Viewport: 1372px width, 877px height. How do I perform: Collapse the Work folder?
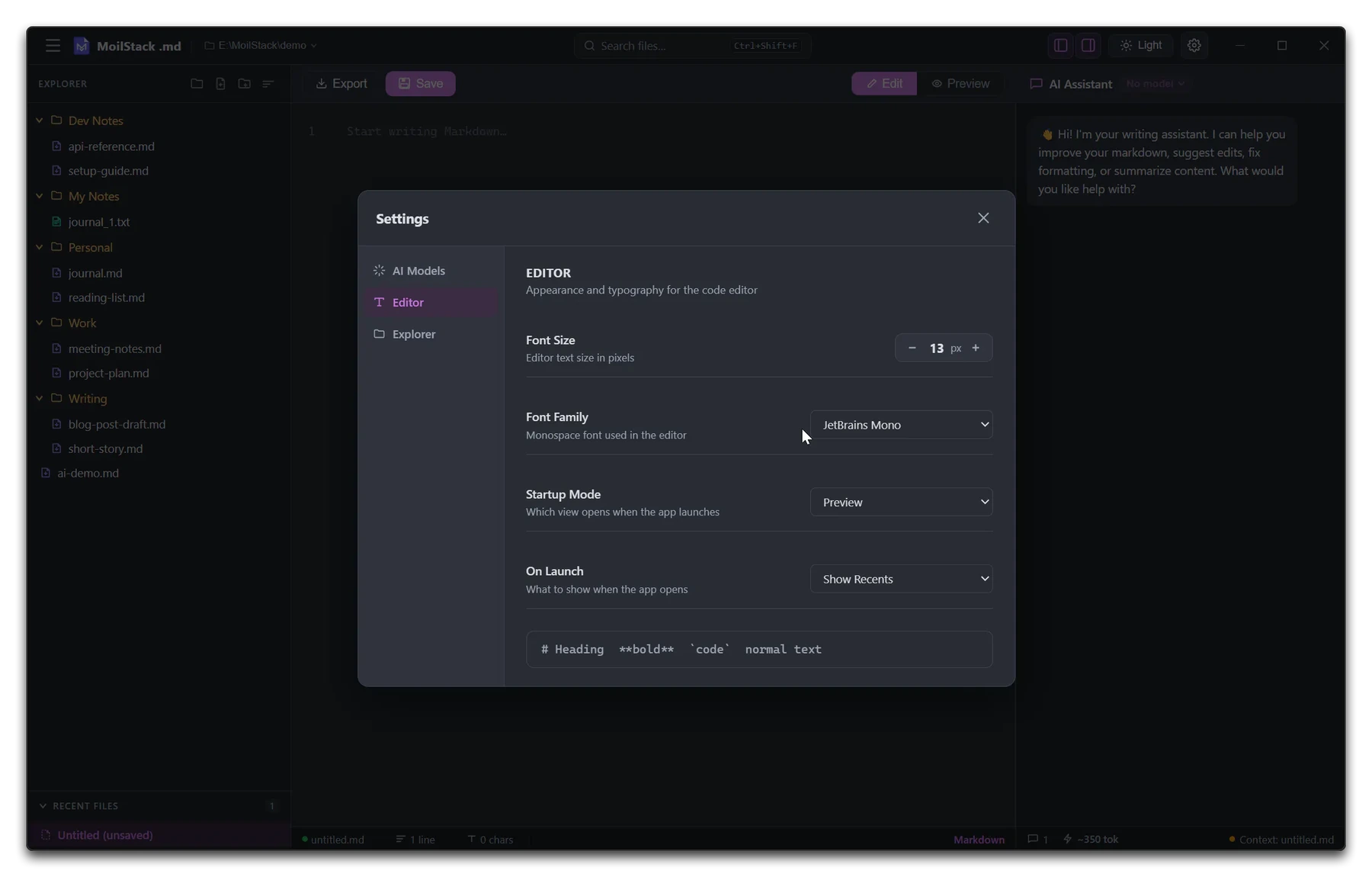[x=40, y=323]
